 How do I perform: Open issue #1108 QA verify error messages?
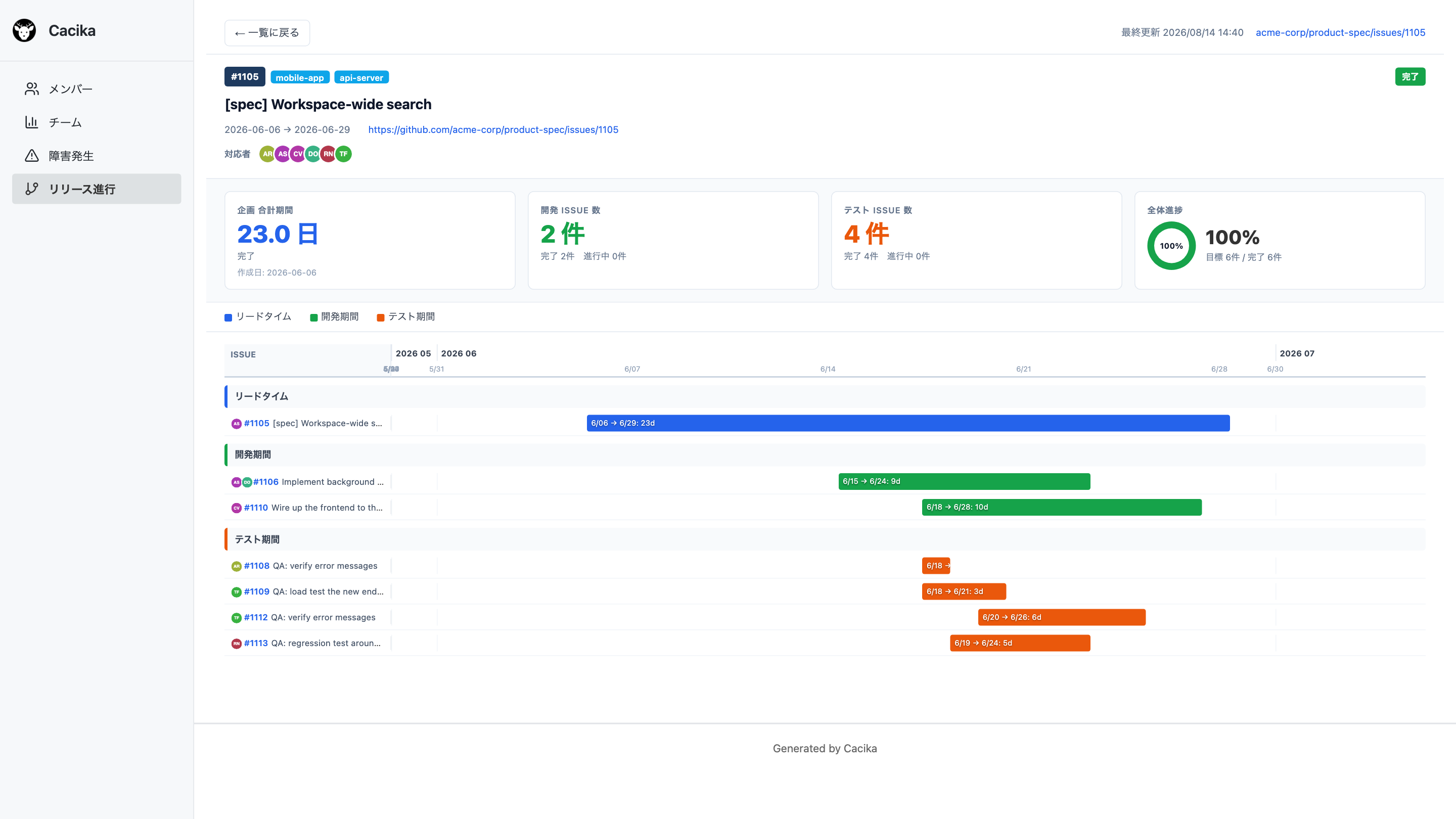(257, 566)
